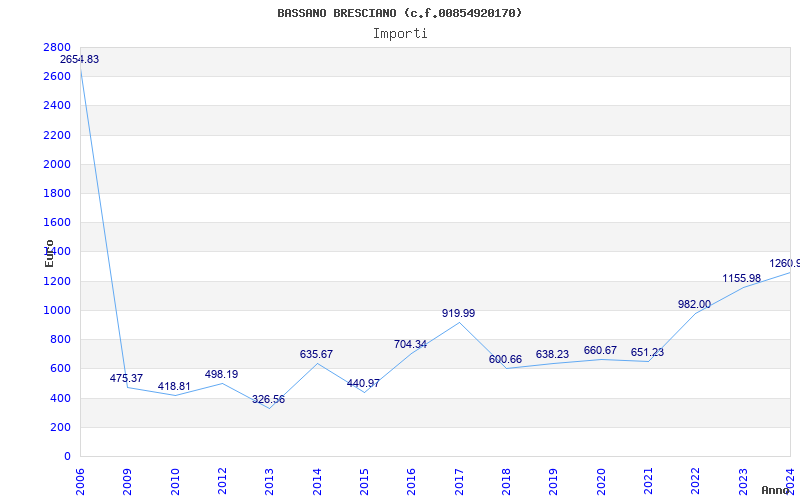Screen dimensions: 800x500
Task: Click the 2009 year axis label
Action: (127, 482)
